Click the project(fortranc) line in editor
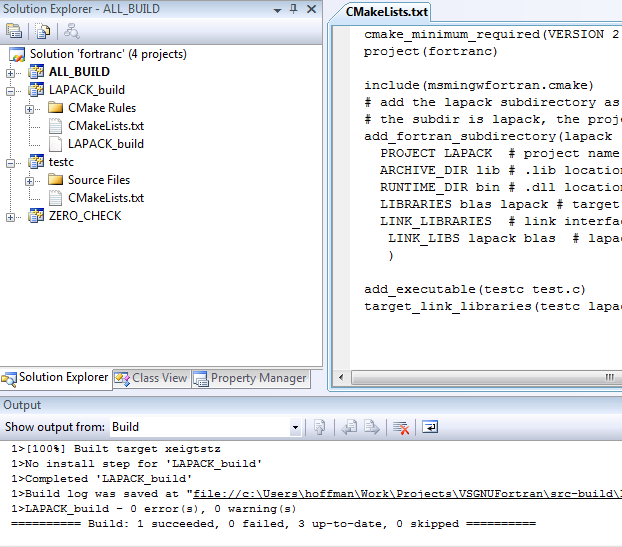This screenshot has height=547, width=622. click(430, 52)
